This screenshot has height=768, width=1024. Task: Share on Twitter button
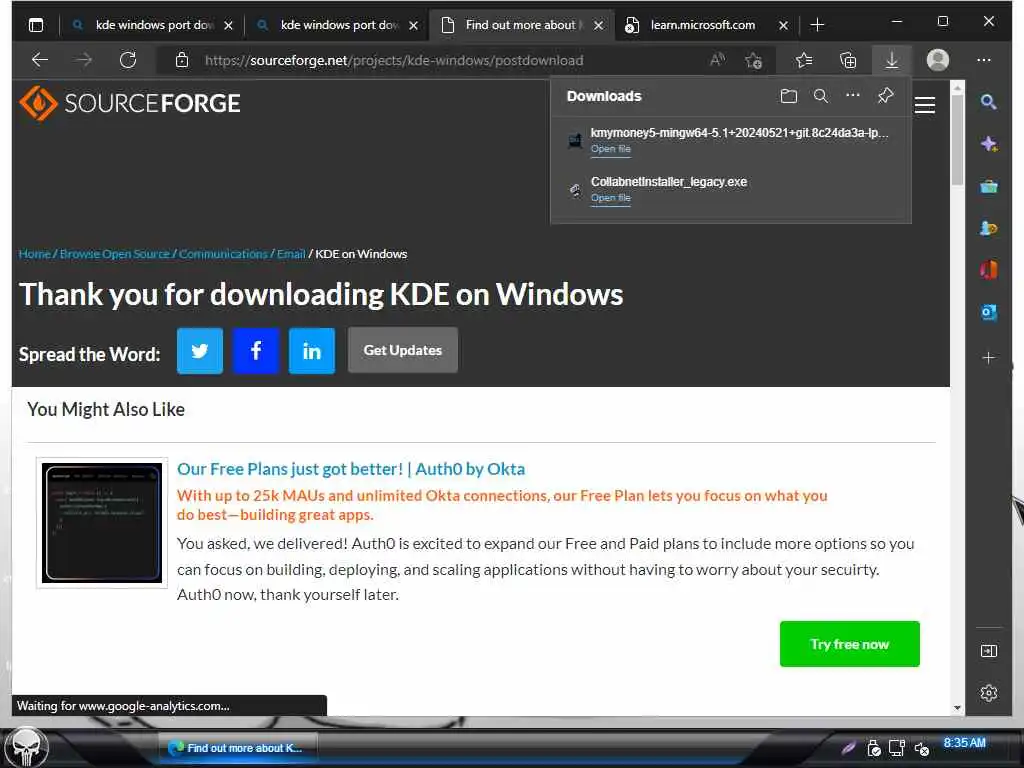pos(200,351)
